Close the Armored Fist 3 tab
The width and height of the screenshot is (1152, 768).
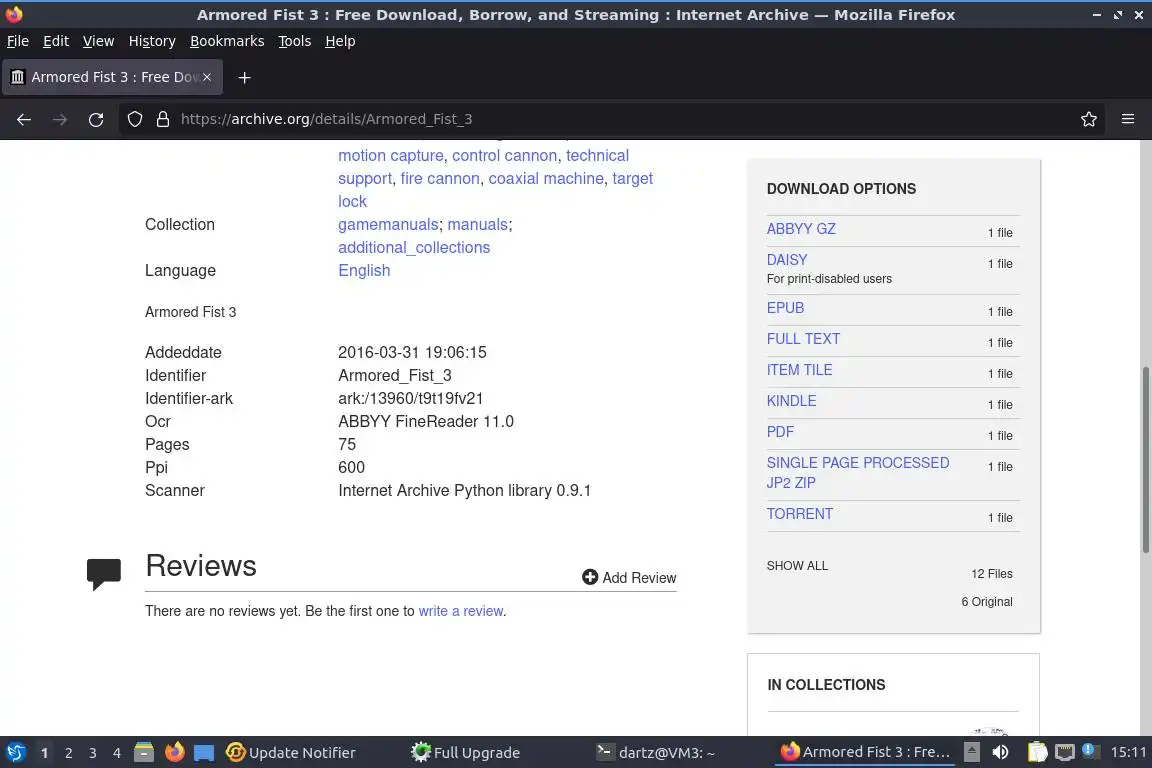click(207, 76)
